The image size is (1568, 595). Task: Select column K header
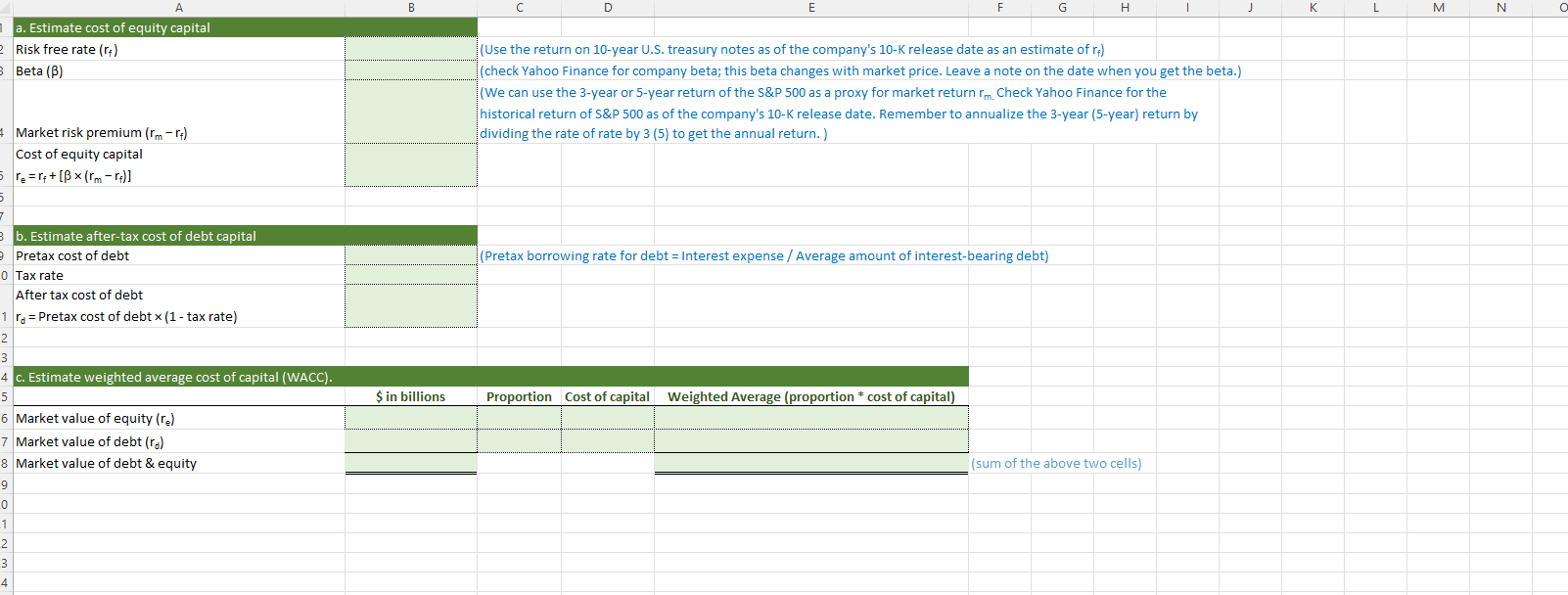1313,8
